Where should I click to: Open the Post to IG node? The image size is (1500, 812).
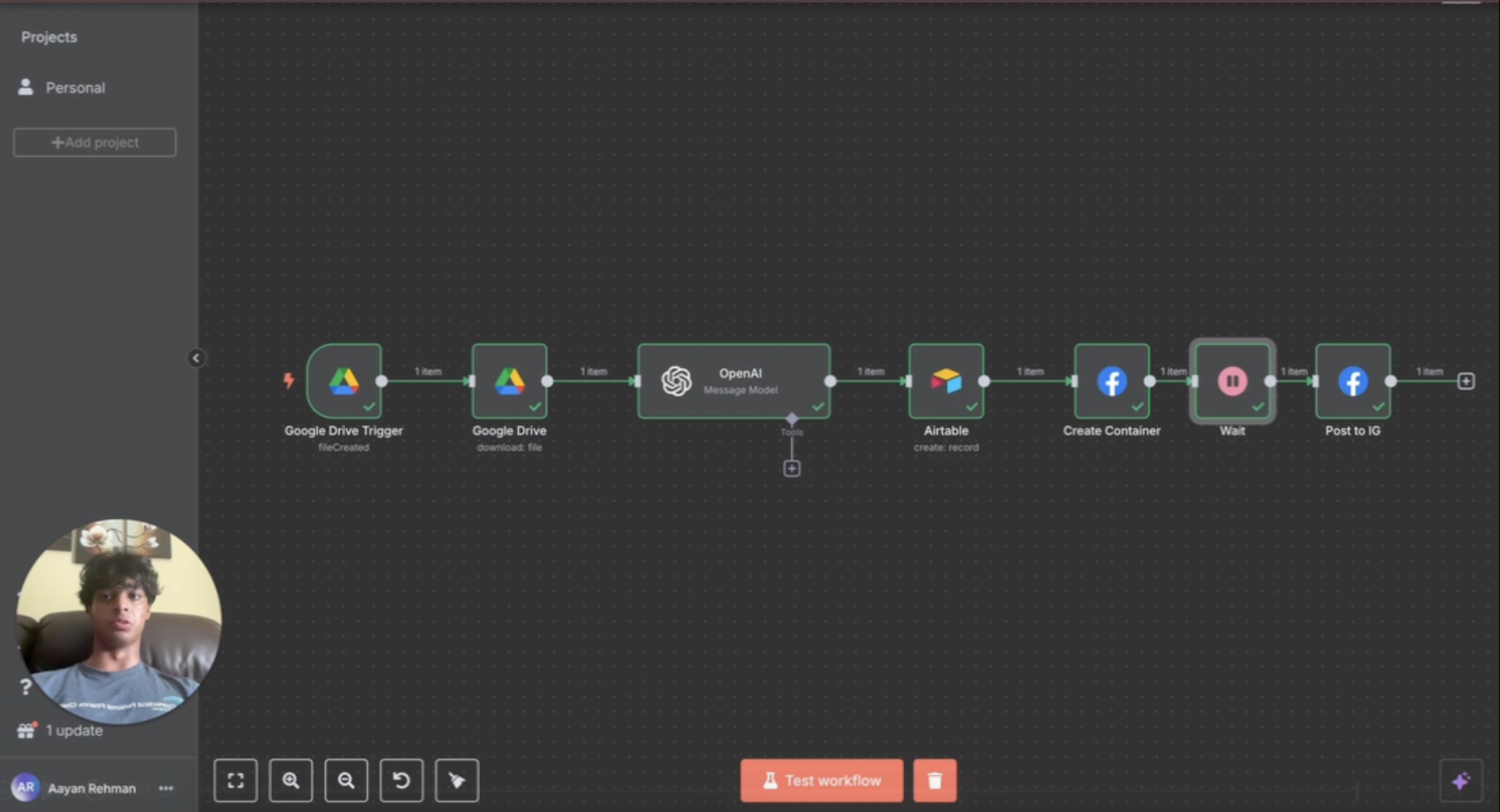click(1353, 381)
